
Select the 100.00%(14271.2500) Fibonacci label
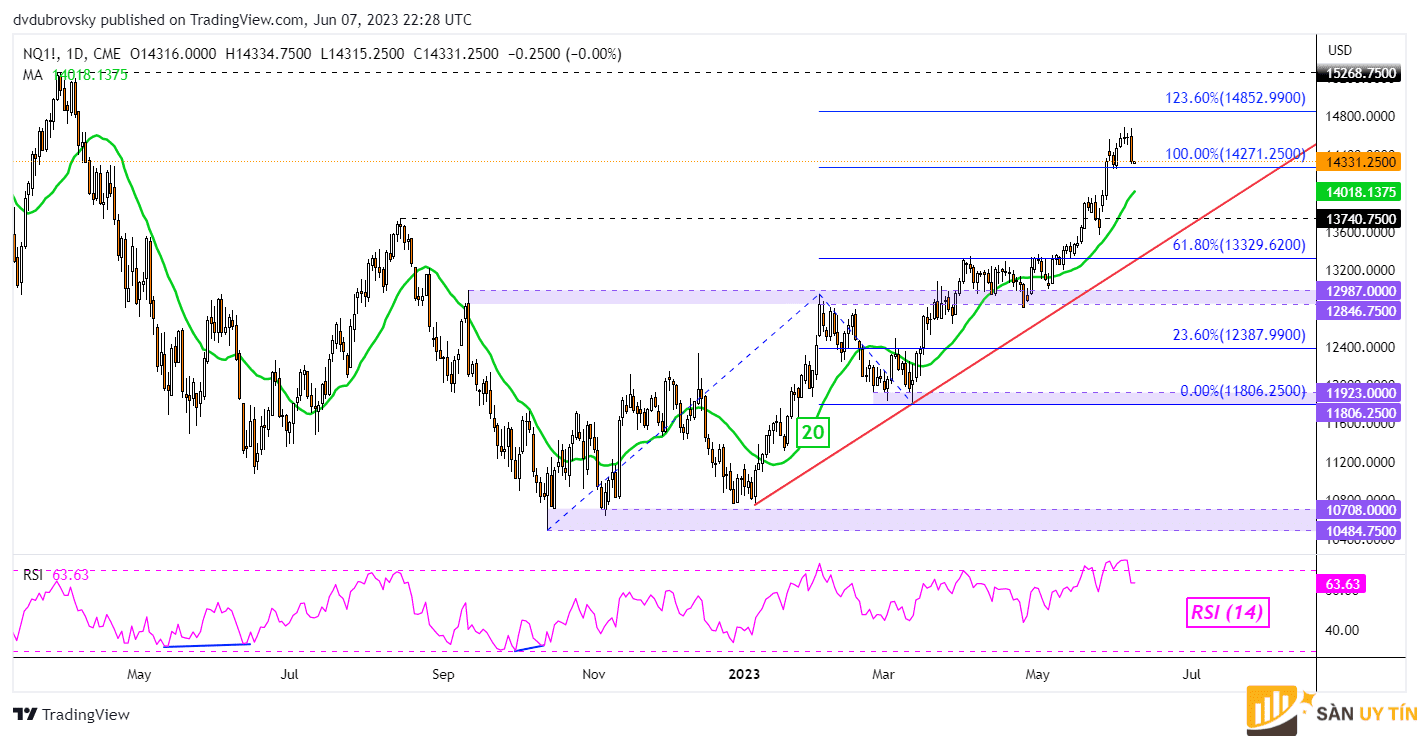click(x=1235, y=154)
